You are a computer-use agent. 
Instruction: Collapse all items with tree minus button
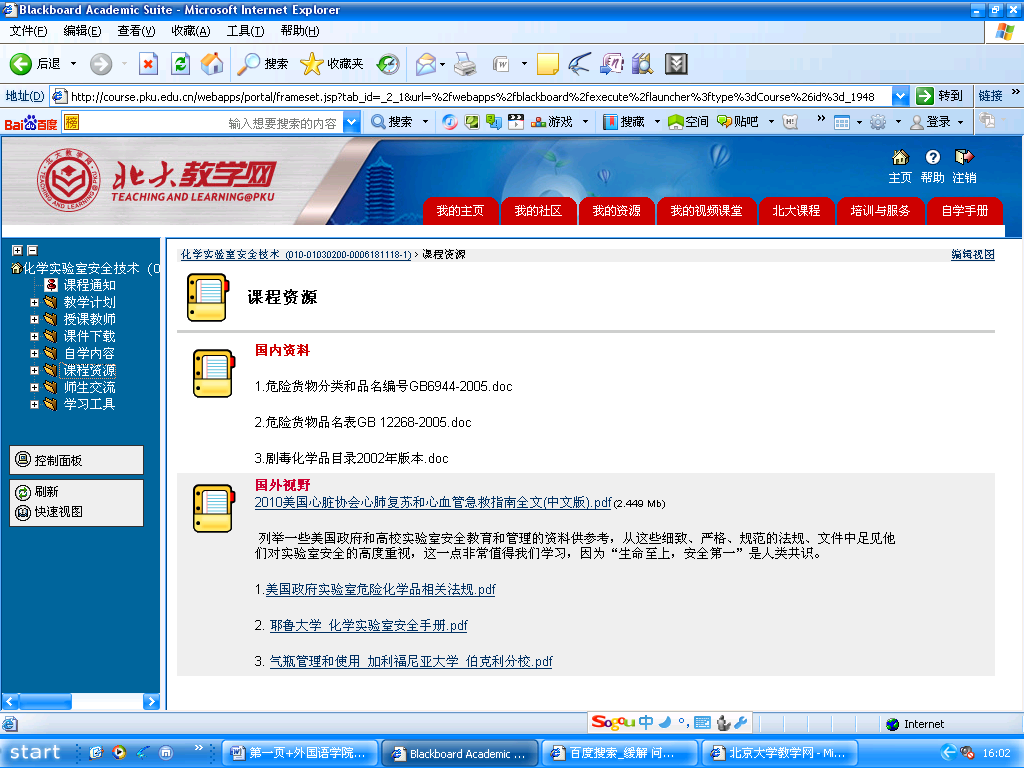tap(32, 250)
